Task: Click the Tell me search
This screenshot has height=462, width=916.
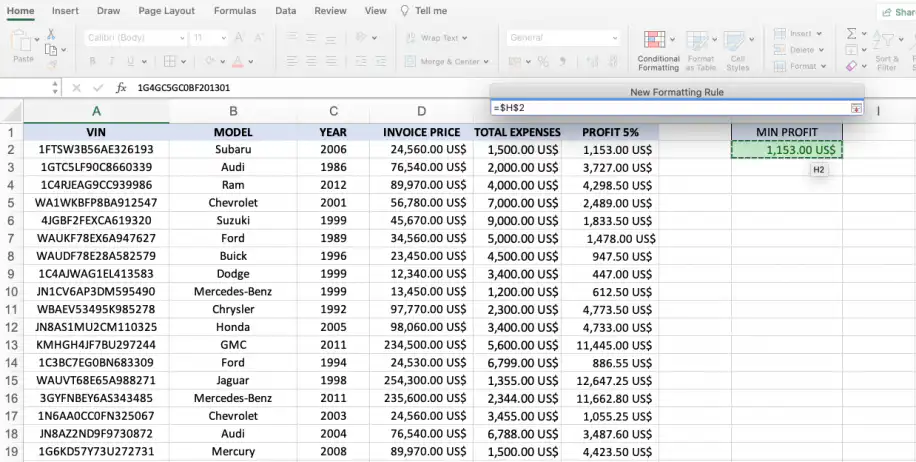Action: [x=424, y=11]
